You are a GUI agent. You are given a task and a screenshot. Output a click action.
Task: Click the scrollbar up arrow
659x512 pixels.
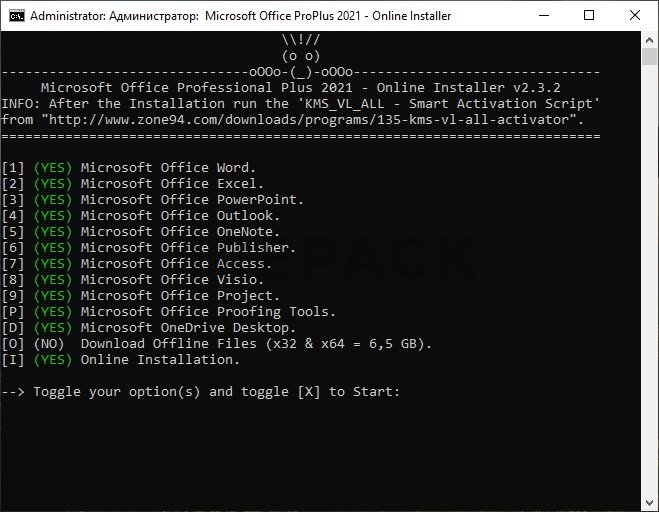click(650, 39)
